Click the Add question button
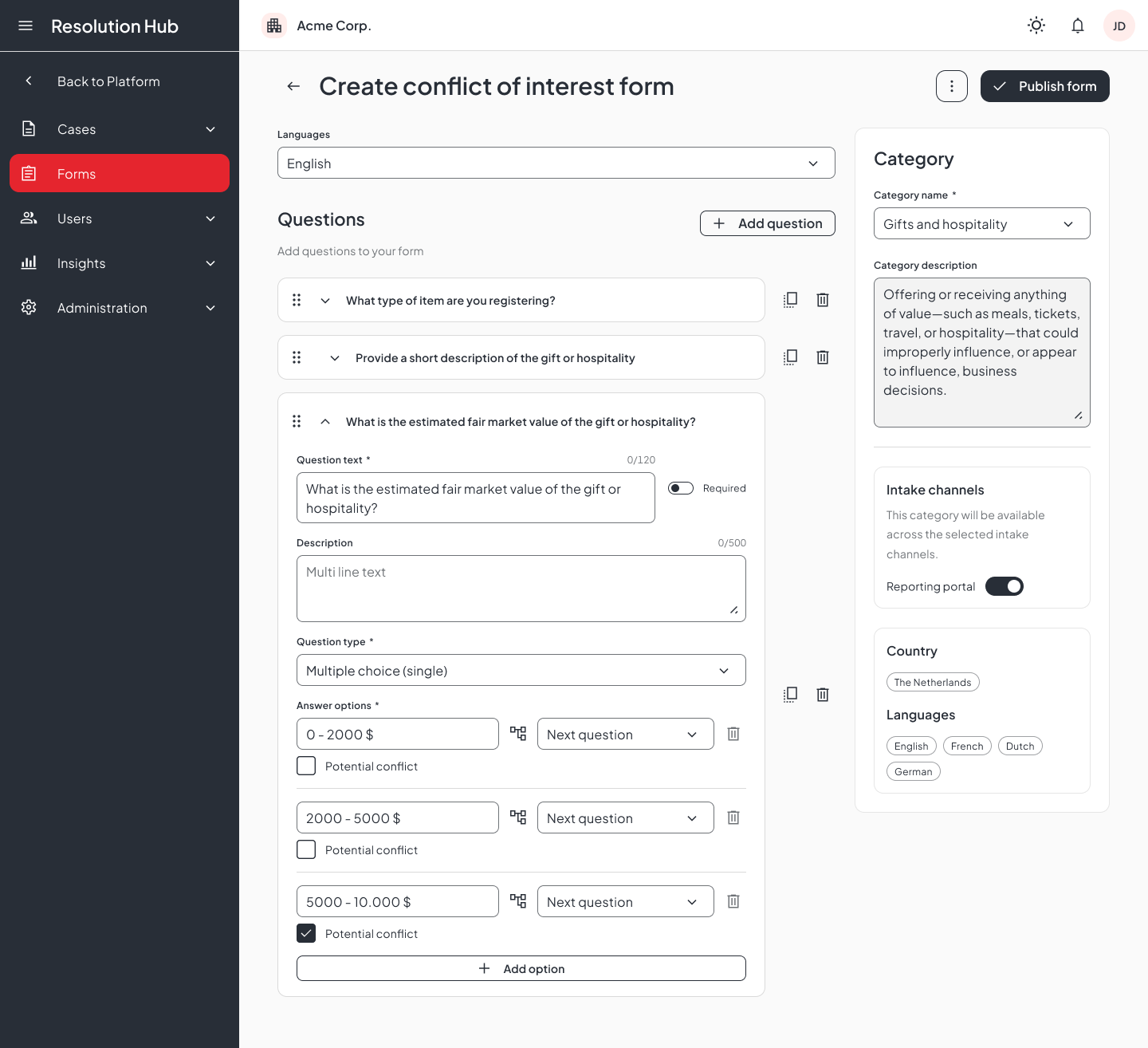 pyautogui.click(x=768, y=223)
